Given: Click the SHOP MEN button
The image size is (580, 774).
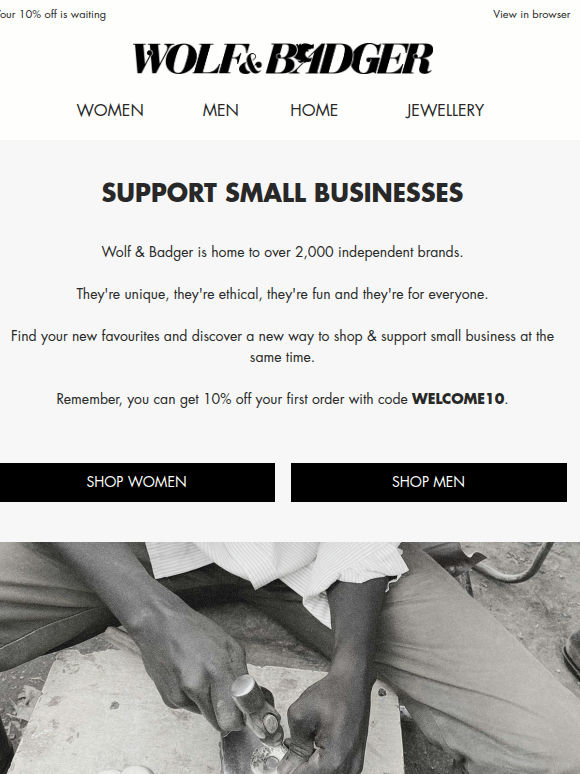Looking at the screenshot, I should click(428, 482).
